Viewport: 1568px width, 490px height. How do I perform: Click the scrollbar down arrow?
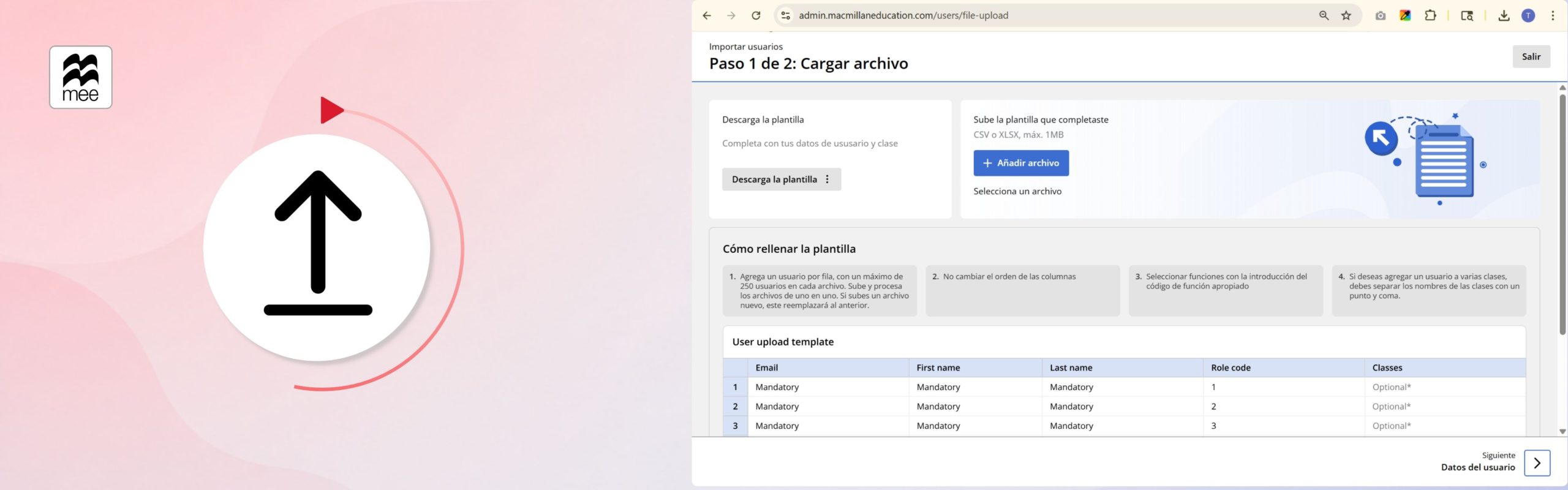[1562, 431]
